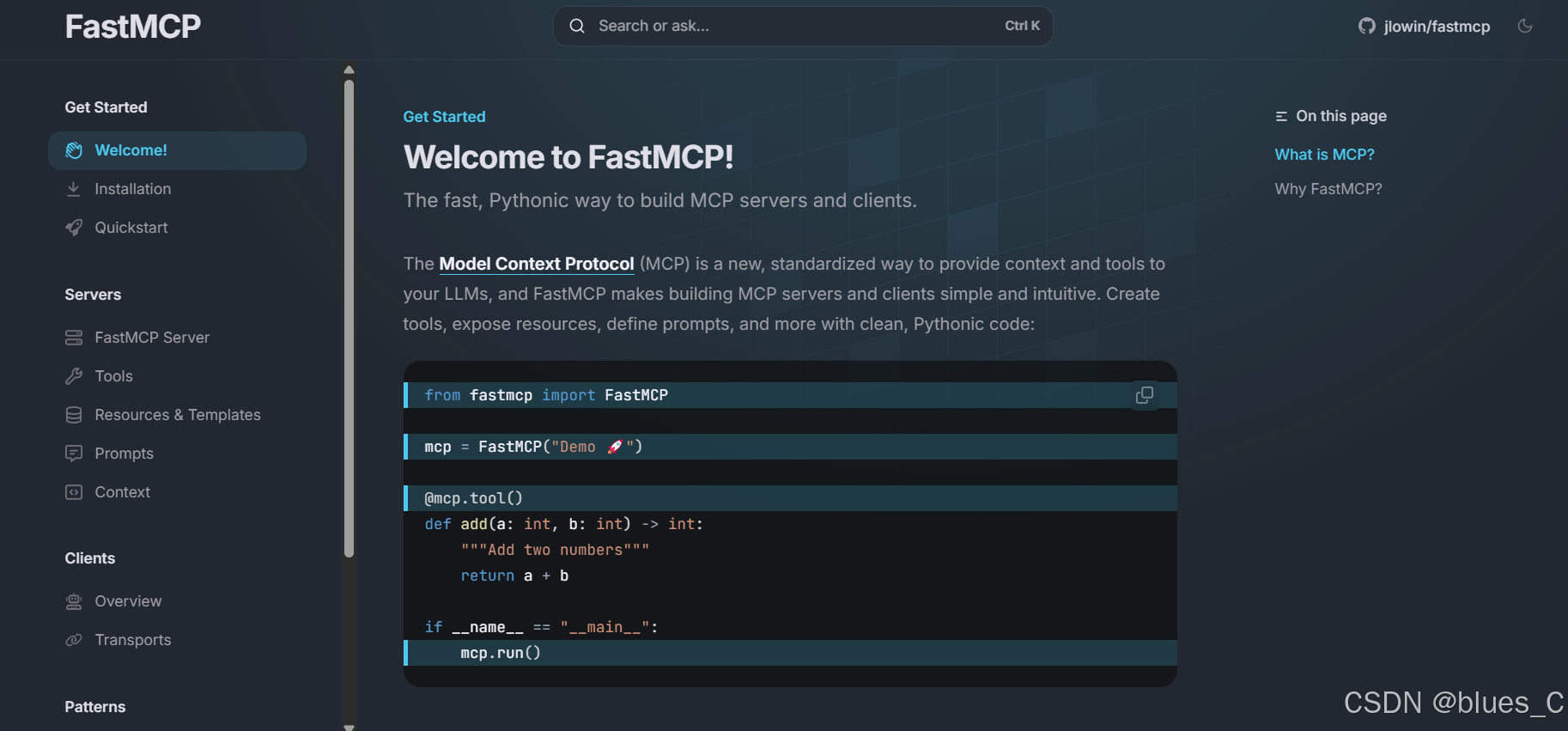Click the waving hand Welcome icon
The width and height of the screenshot is (1568, 731).
74,150
